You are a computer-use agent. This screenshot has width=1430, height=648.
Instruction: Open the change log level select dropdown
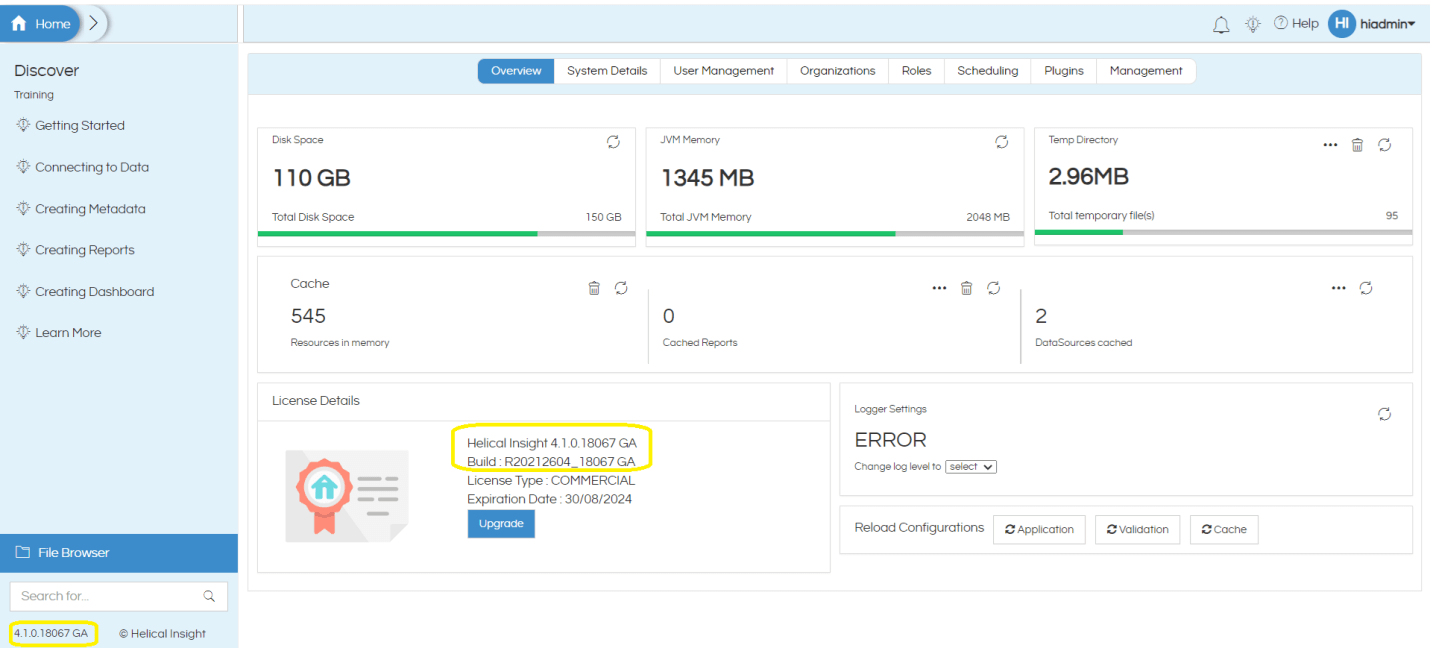971,467
